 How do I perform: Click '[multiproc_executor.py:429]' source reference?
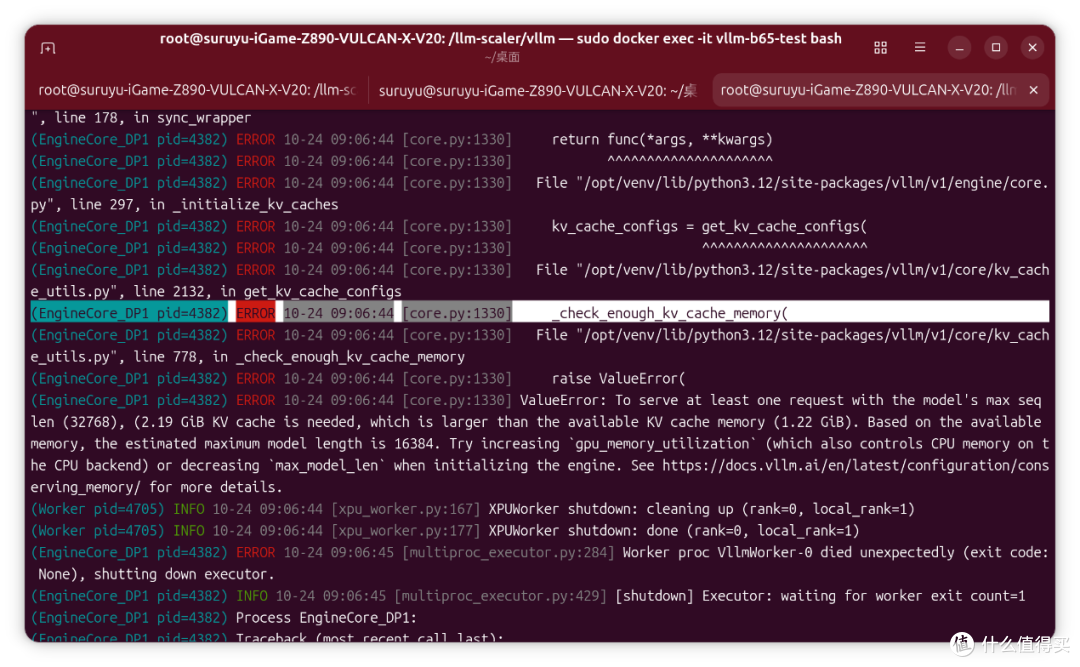click(x=501, y=596)
